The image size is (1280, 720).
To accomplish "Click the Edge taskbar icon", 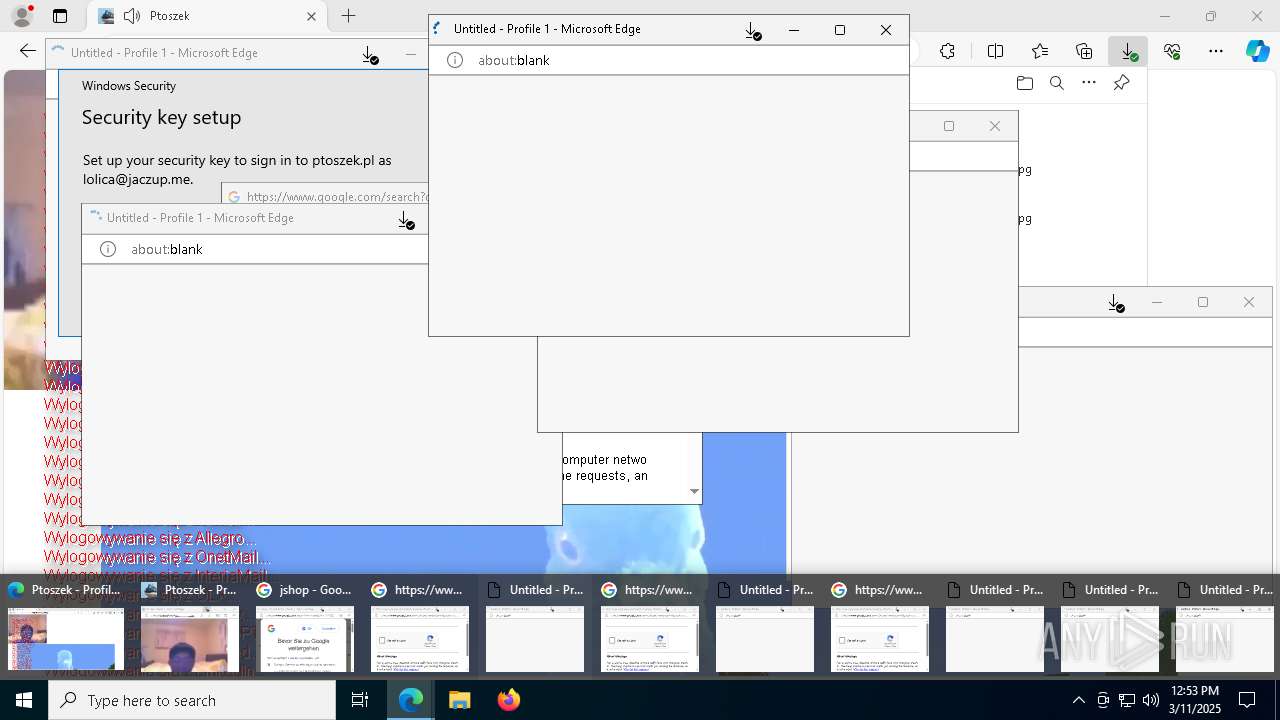I will tap(411, 700).
